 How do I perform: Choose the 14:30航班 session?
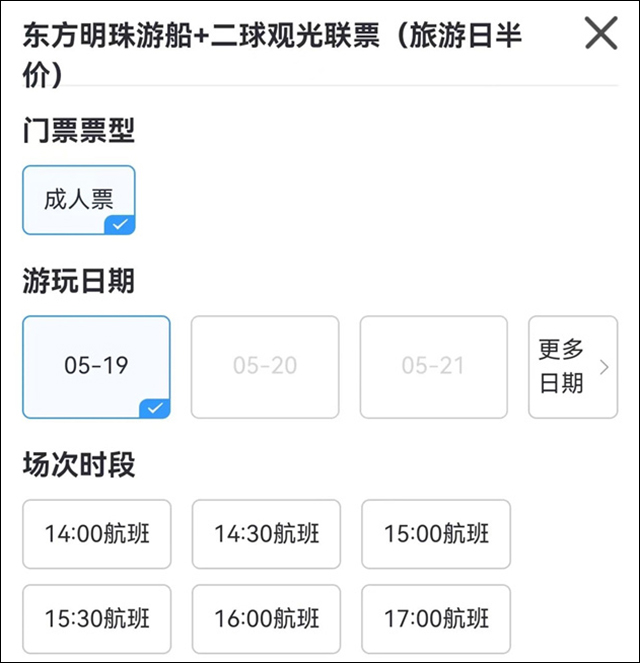265,534
